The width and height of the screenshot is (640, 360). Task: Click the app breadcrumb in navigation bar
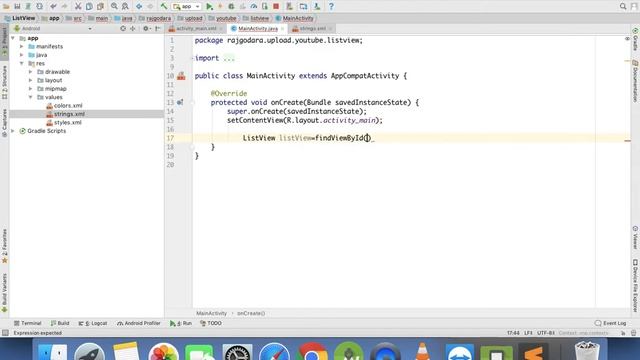click(x=51, y=18)
